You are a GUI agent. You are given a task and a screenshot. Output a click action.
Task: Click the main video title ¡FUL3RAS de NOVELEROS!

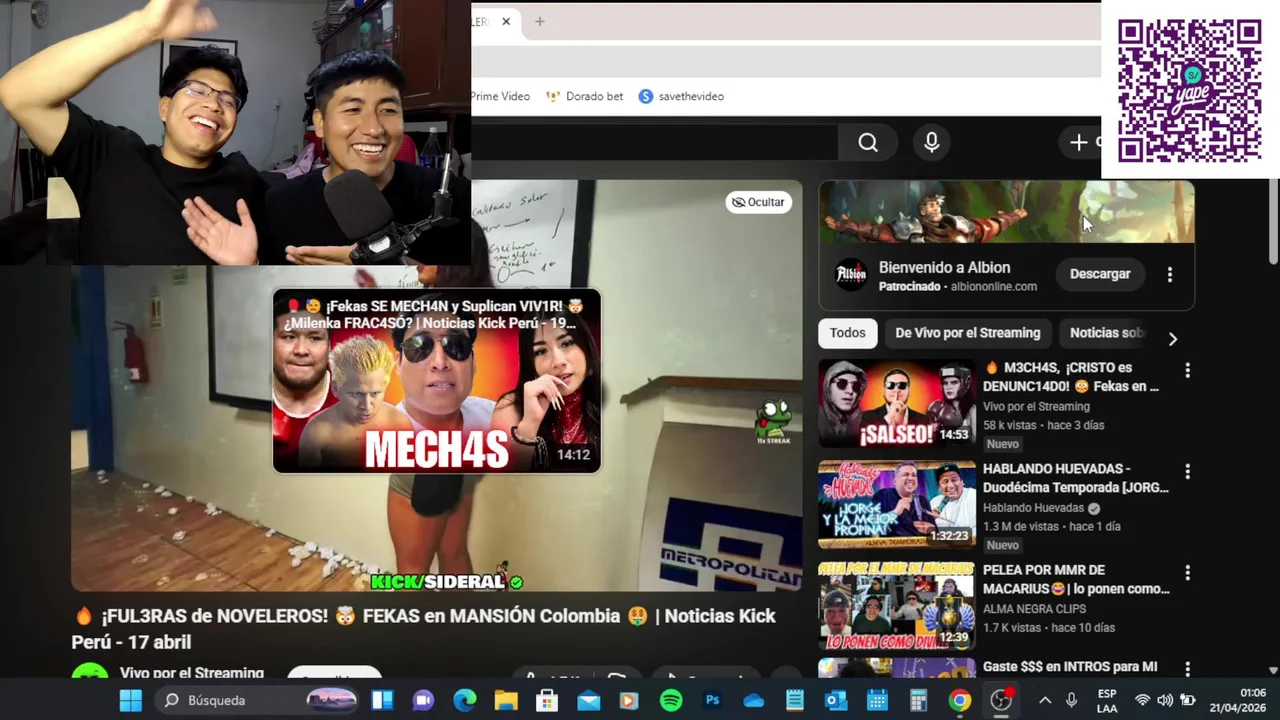(x=424, y=629)
